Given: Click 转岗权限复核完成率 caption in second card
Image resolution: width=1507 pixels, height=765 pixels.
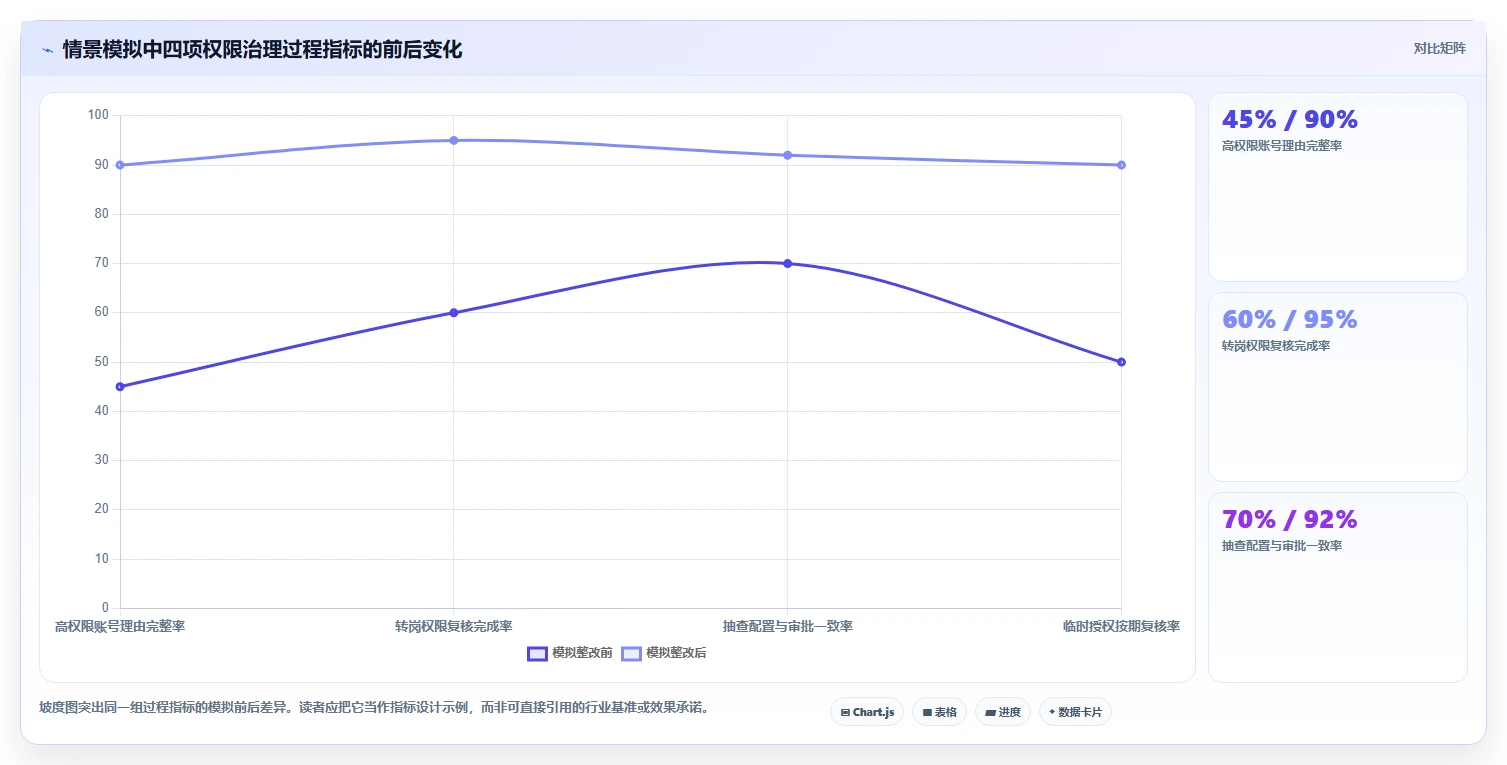Looking at the screenshot, I should (x=1276, y=346).
